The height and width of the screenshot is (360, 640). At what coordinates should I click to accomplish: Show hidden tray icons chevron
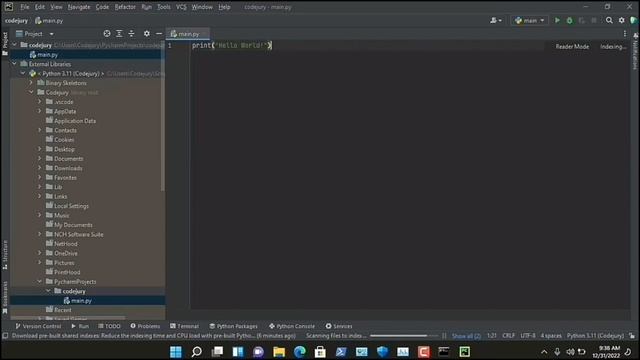click(544, 352)
